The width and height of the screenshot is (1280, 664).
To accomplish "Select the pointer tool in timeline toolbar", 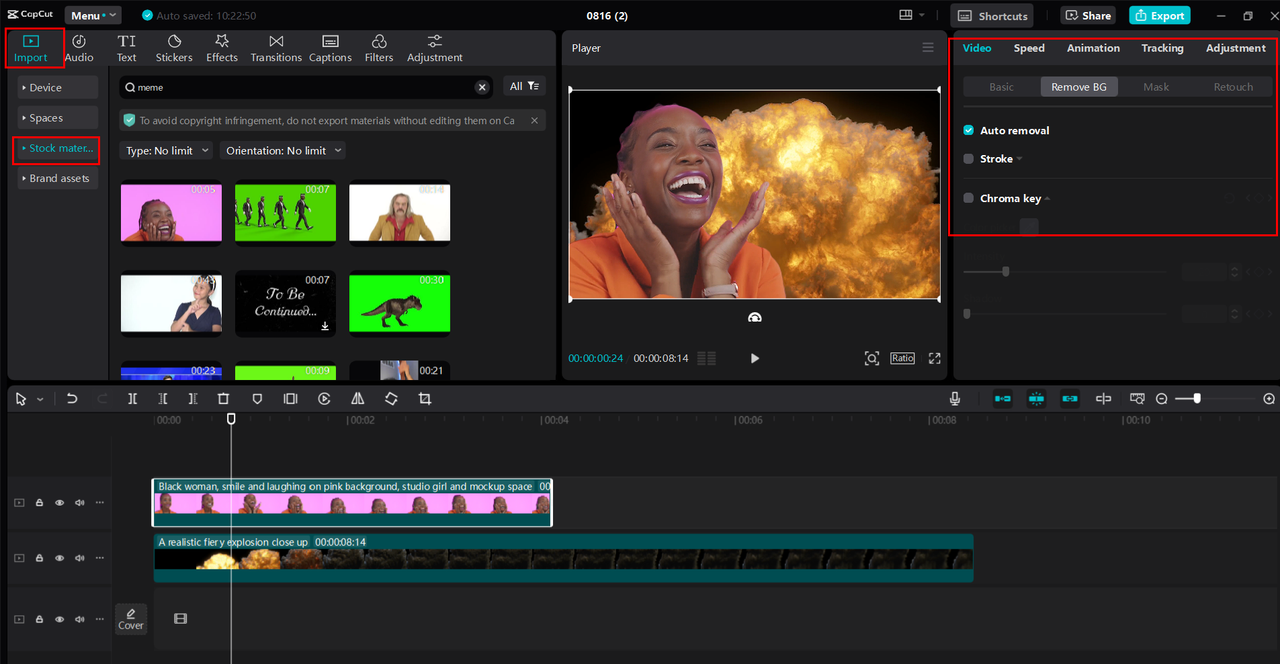I will 22,398.
